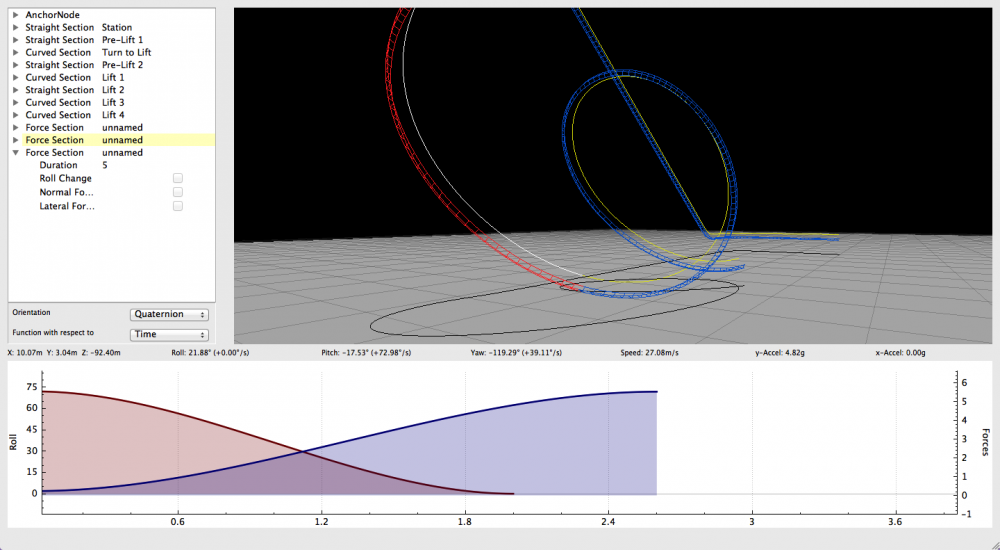Expand the highlighted Force Section arrow

coord(15,140)
